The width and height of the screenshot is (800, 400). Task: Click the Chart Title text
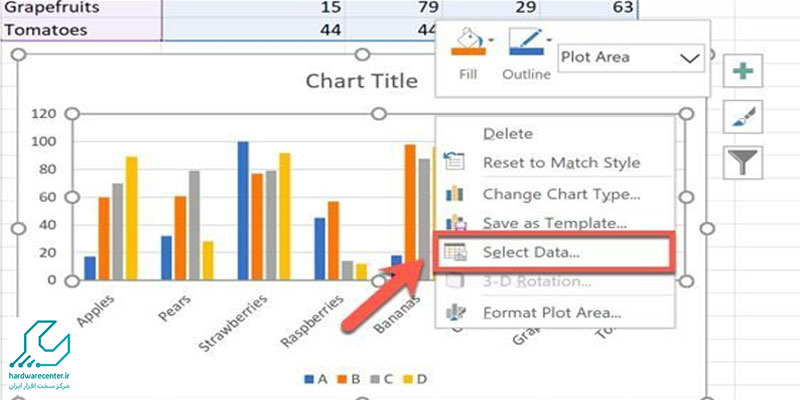(x=361, y=81)
